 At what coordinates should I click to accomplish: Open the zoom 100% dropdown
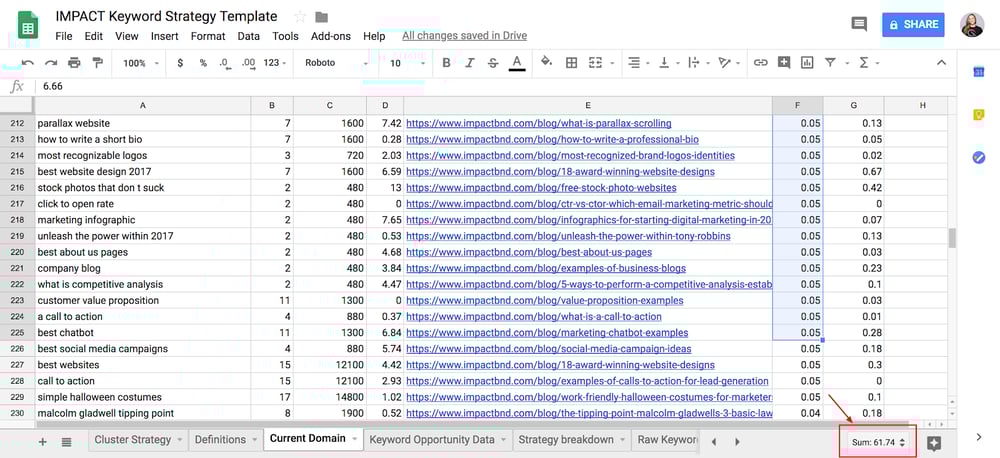140,63
